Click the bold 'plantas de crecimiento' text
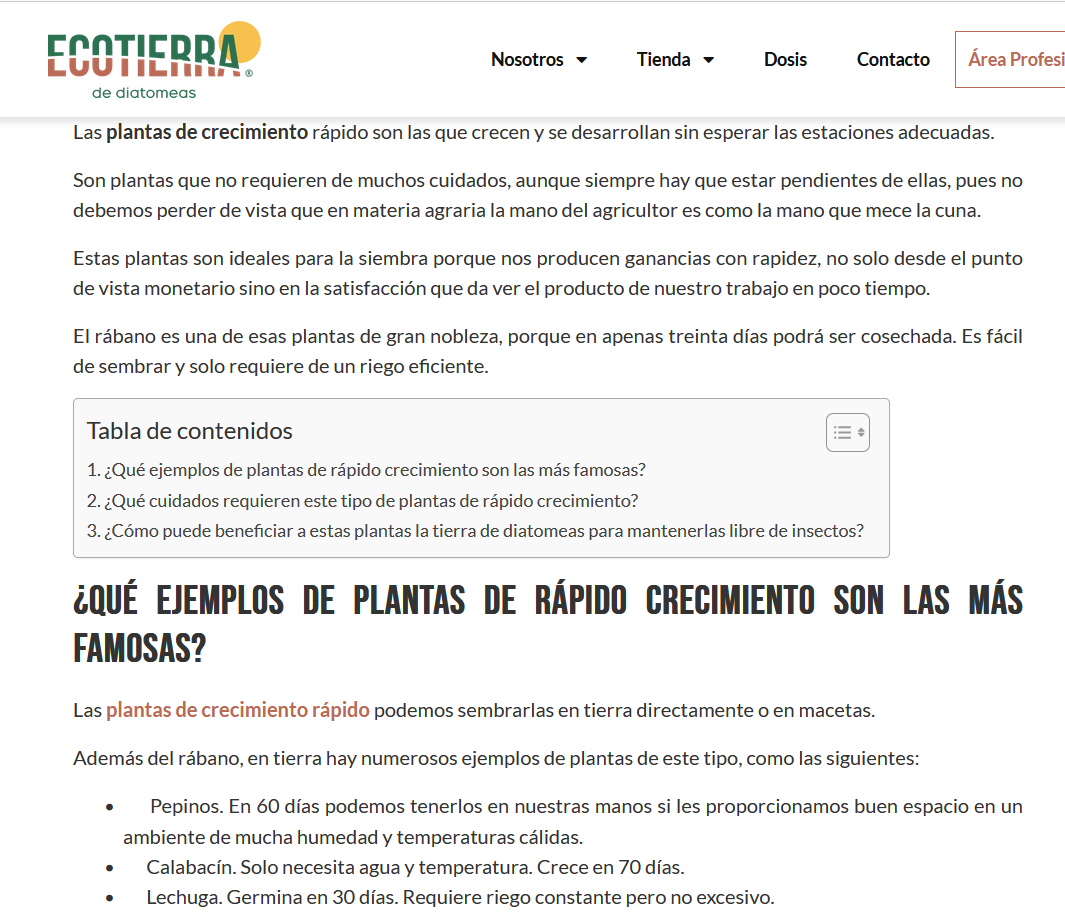The height and width of the screenshot is (915, 1065). click(x=207, y=132)
